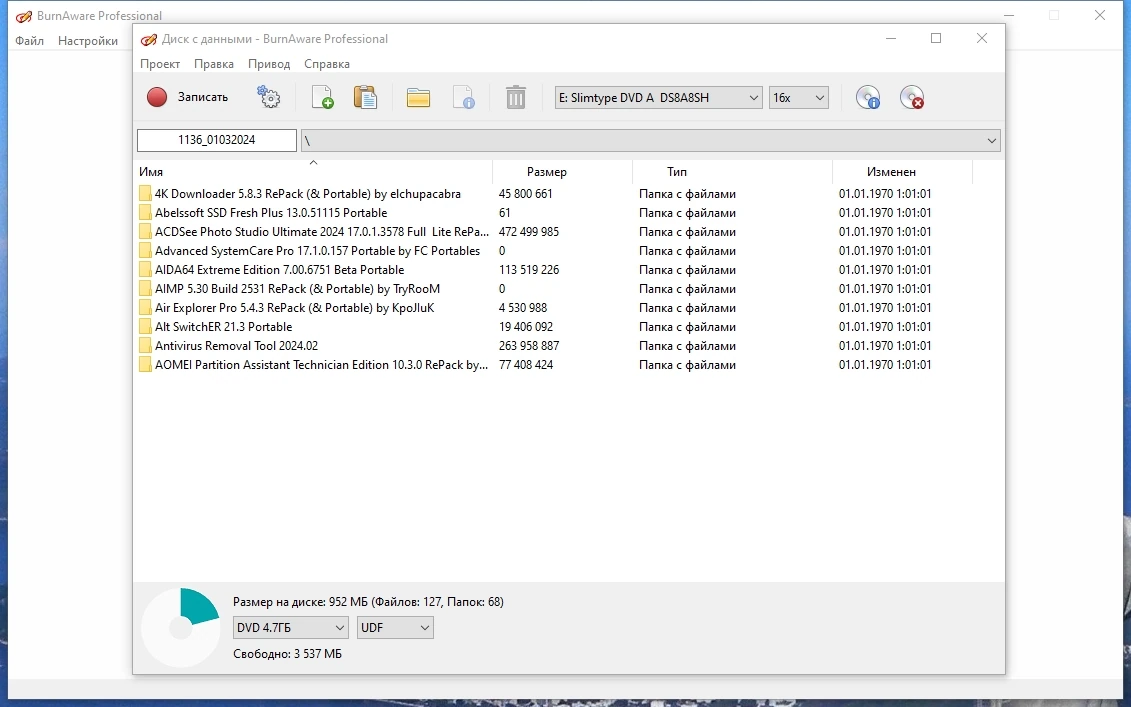Click the add files icon with green plus
1131x707 pixels.
click(x=322, y=97)
